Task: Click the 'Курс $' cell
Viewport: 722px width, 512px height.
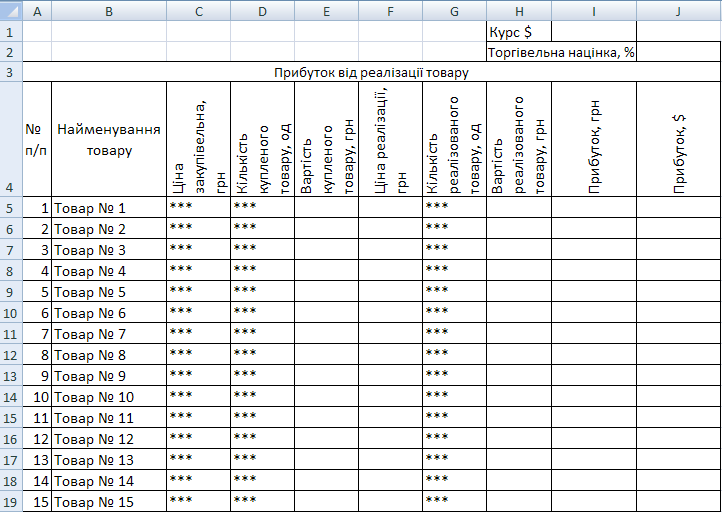Action: tap(519, 31)
